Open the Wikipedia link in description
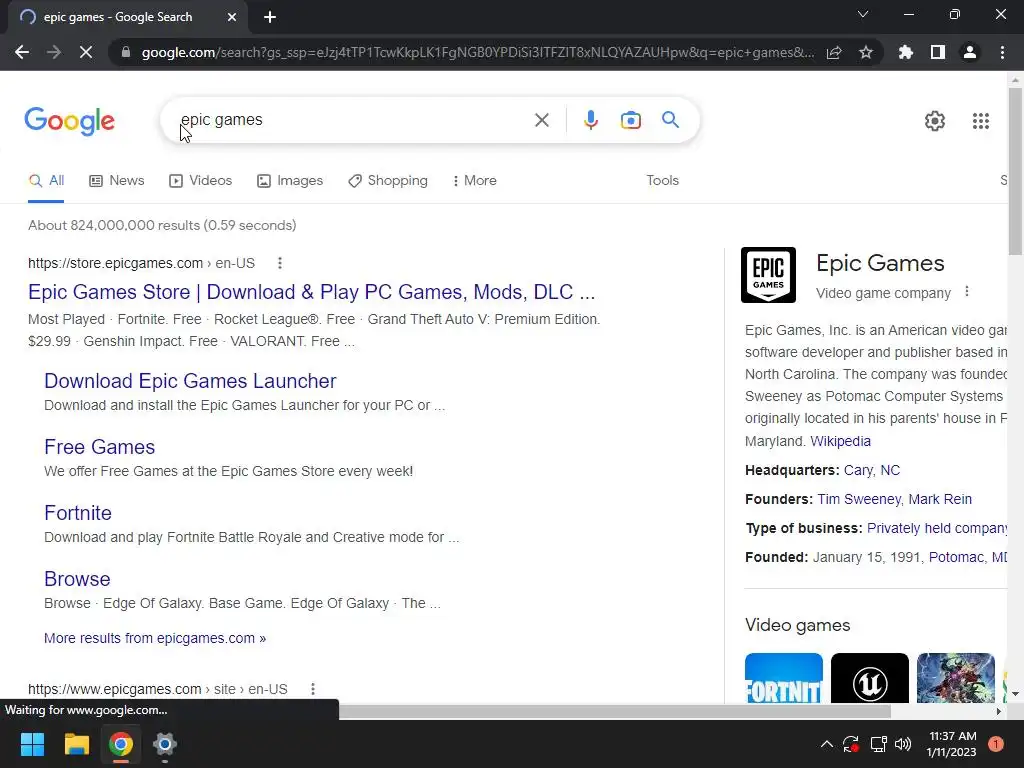This screenshot has width=1024, height=768. [840, 441]
